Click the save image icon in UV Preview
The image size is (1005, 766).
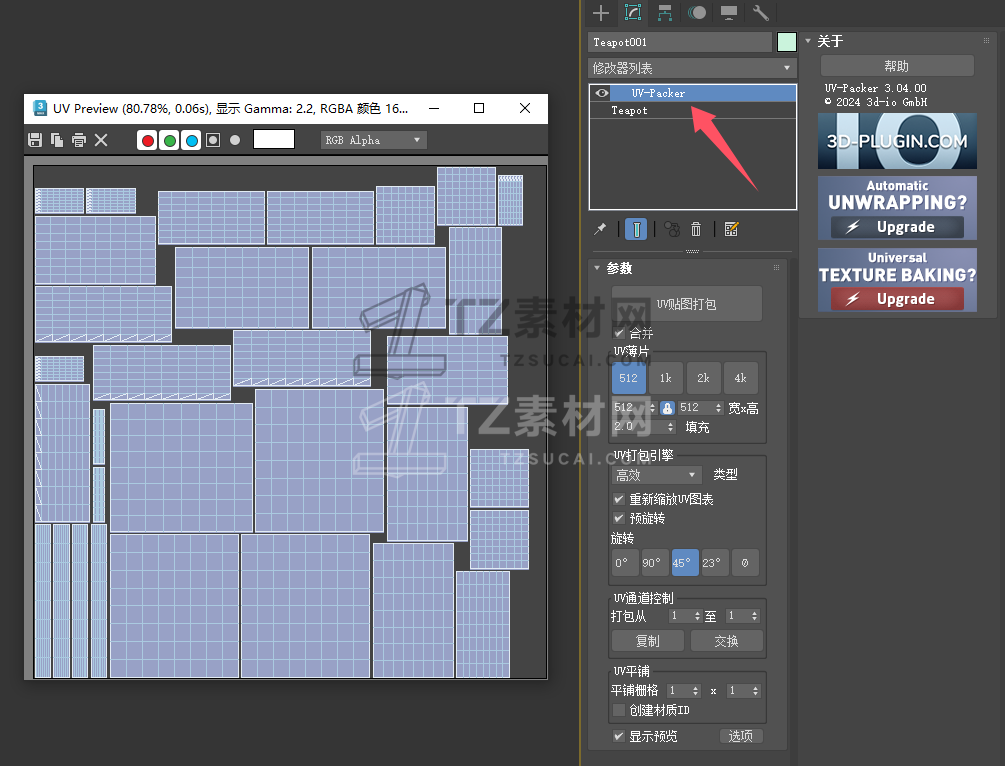click(35, 140)
